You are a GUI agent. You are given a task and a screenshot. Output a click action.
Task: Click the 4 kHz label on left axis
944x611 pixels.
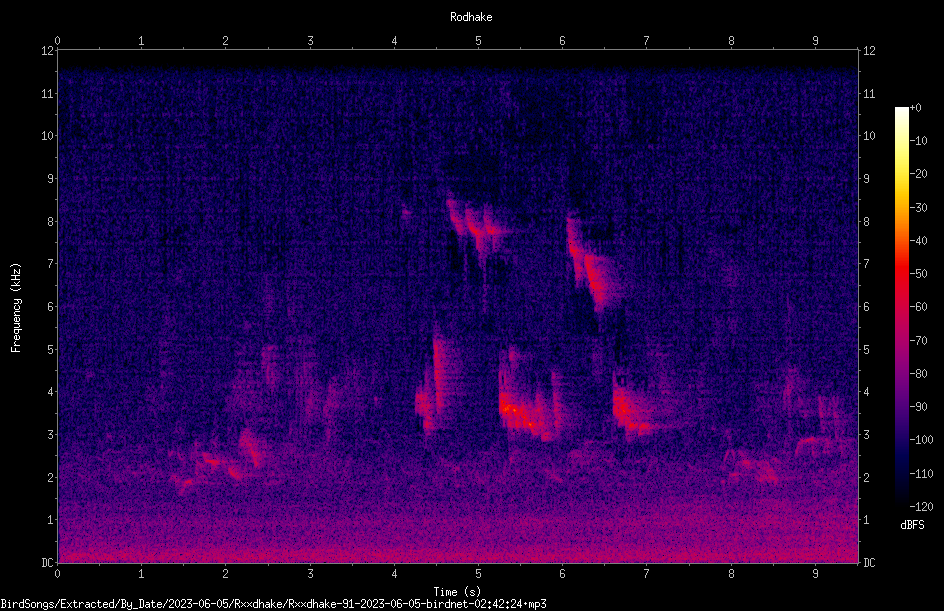pos(51,391)
